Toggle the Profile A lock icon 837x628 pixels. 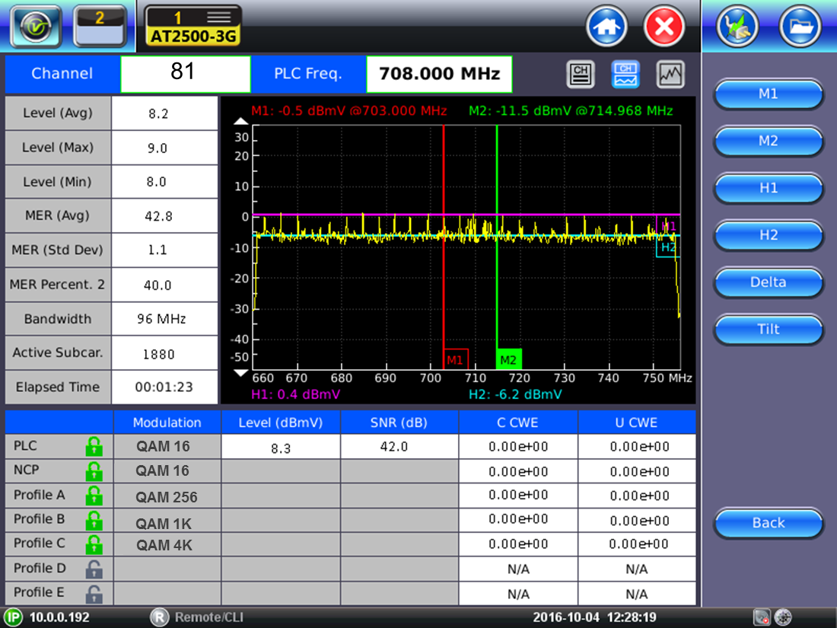click(x=93, y=497)
